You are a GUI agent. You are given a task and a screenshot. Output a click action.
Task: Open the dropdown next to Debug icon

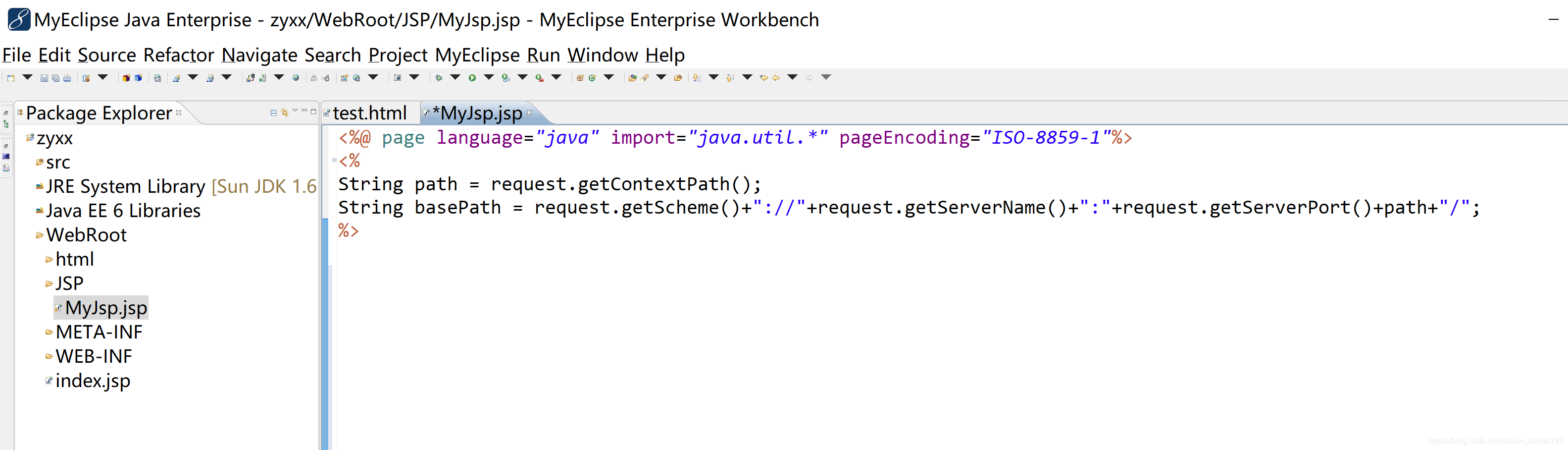(455, 77)
